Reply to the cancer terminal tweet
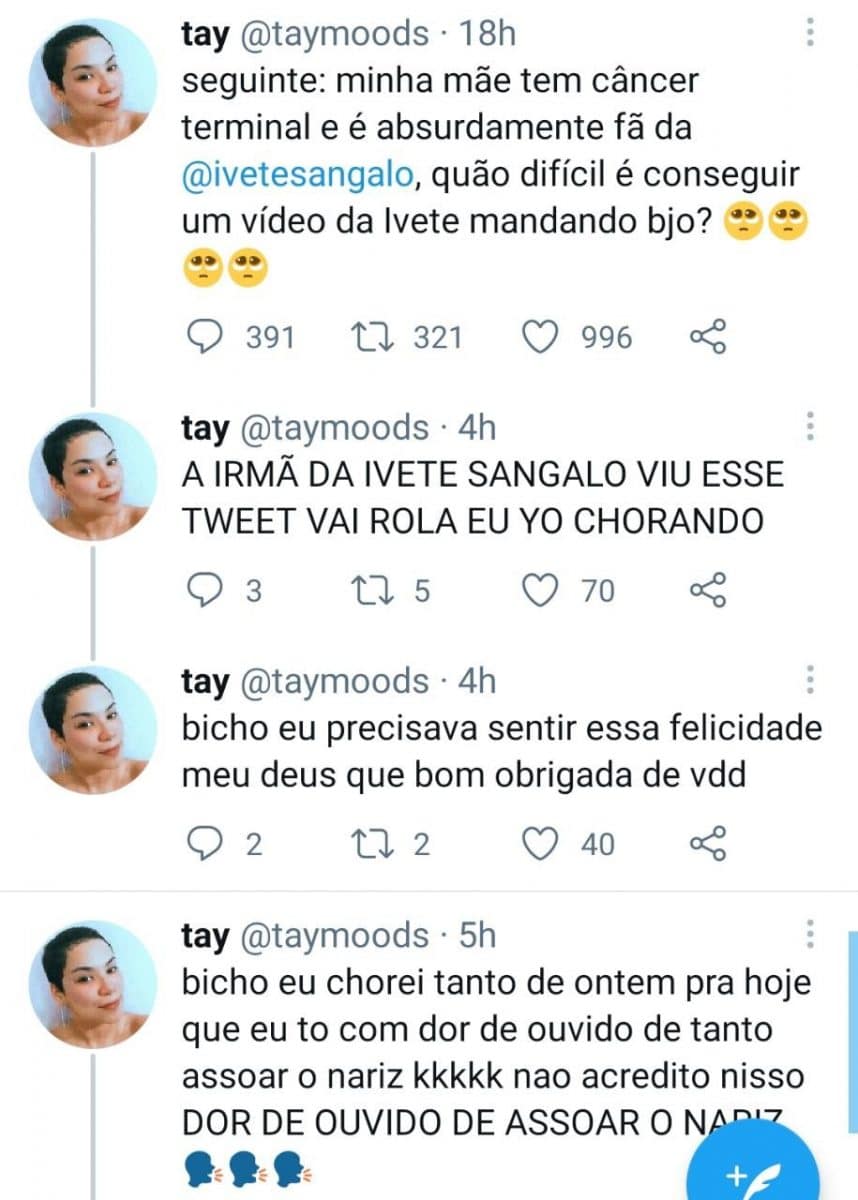 click(206, 337)
